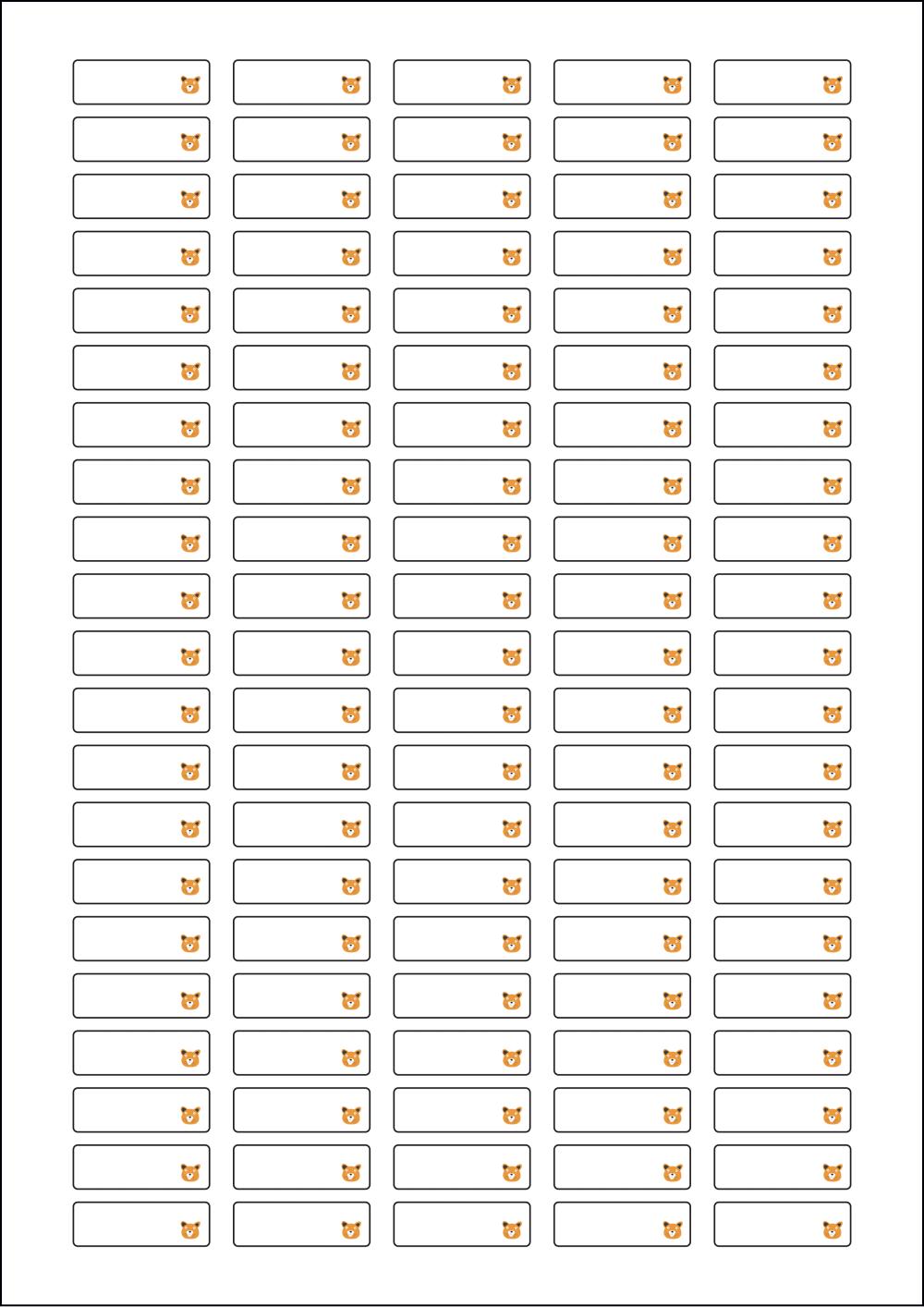
Task: Click bear icon in second-to-last row, fourth column
Action: 672,1172
